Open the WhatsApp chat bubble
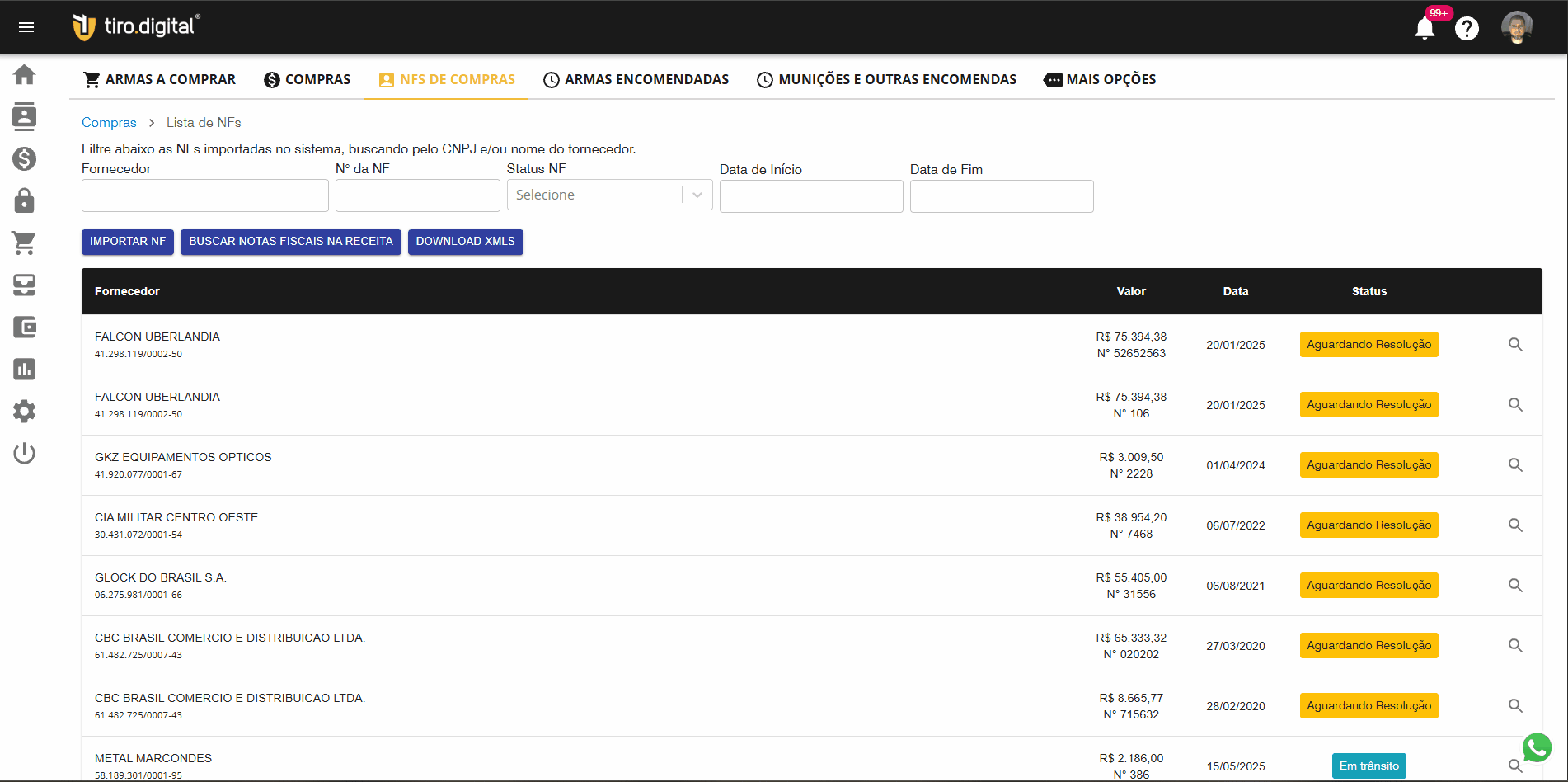 1537,748
